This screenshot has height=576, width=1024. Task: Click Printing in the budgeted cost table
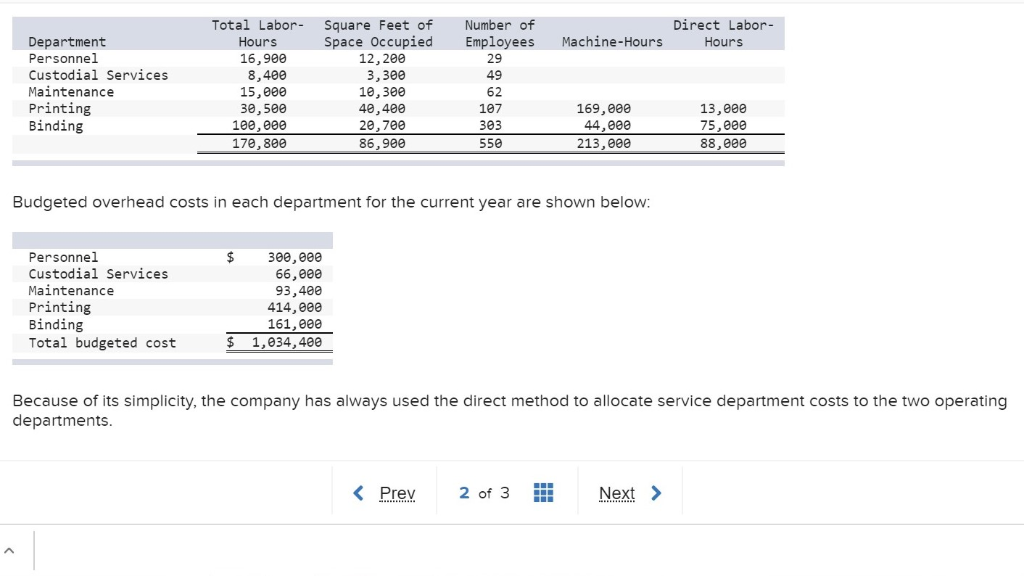pos(59,308)
